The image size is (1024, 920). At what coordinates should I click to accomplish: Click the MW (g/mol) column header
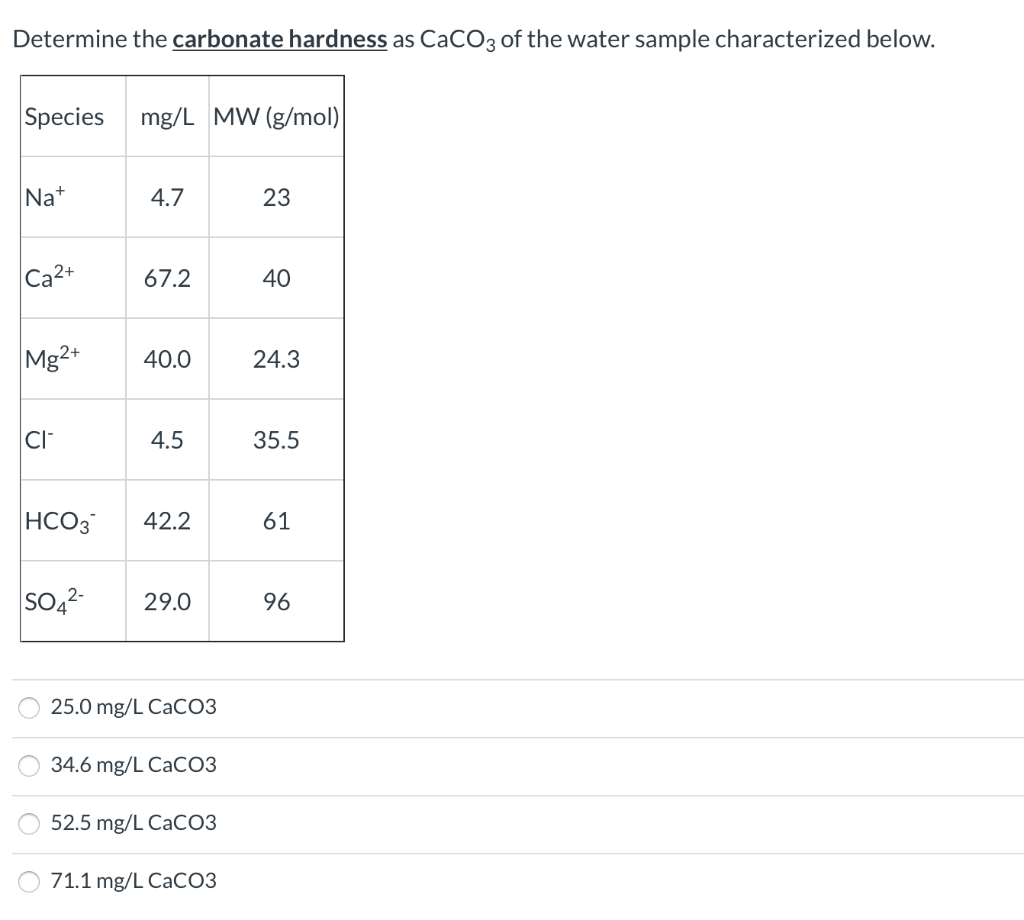coord(276,117)
